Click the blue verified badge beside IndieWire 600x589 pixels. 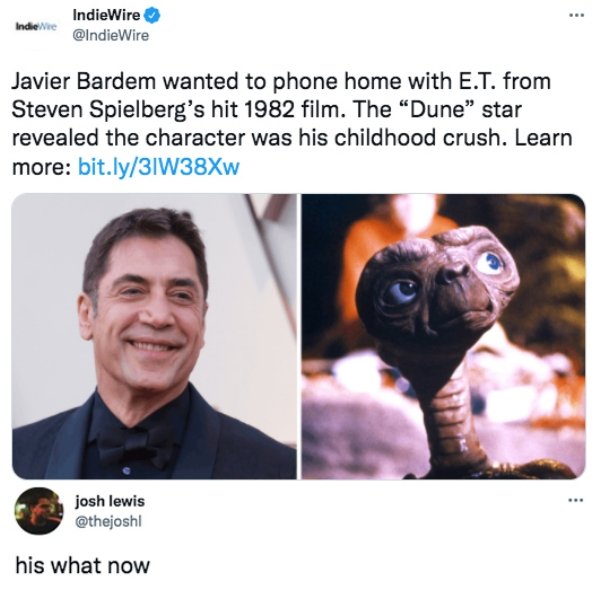tap(153, 16)
